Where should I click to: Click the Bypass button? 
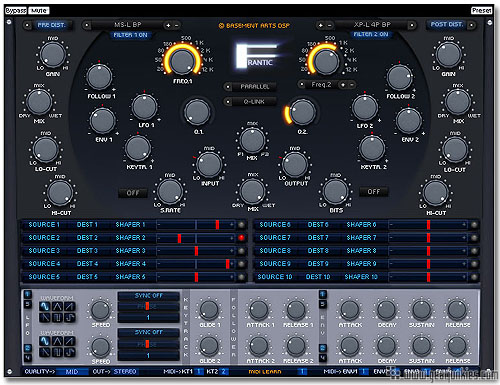(x=16, y=11)
